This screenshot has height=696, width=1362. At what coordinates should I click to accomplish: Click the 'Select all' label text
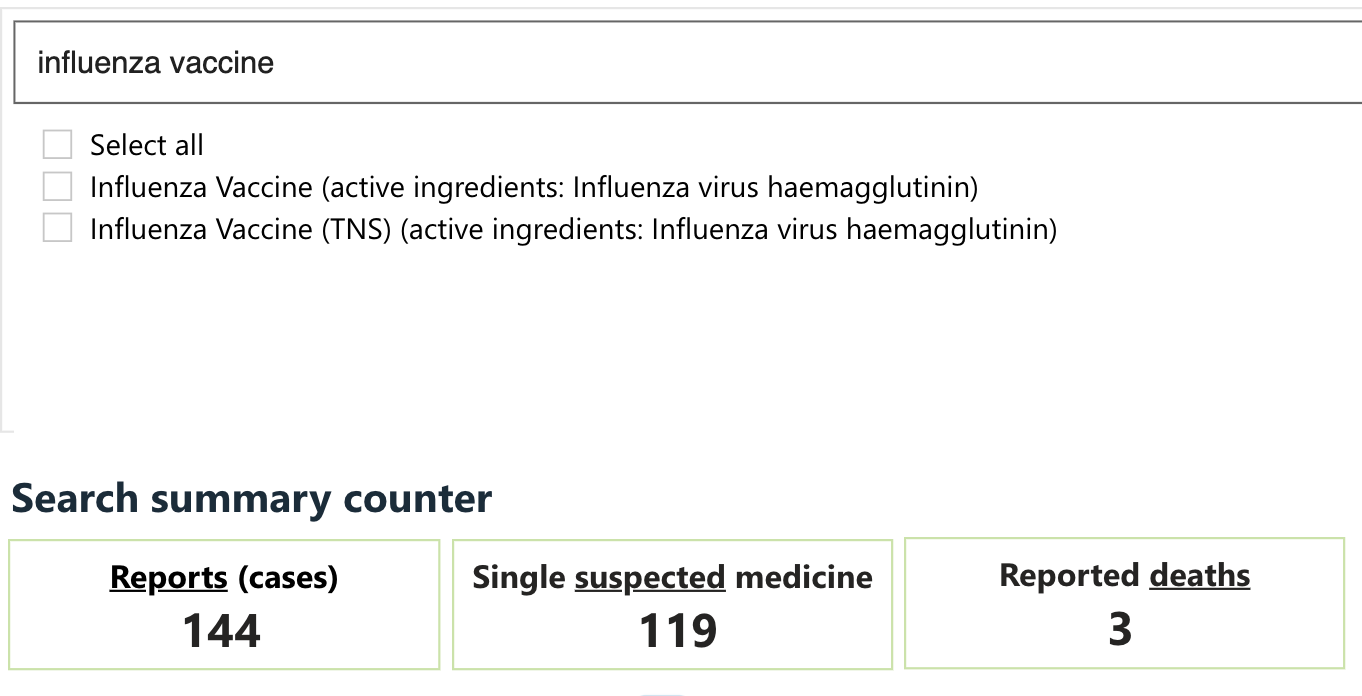click(147, 145)
